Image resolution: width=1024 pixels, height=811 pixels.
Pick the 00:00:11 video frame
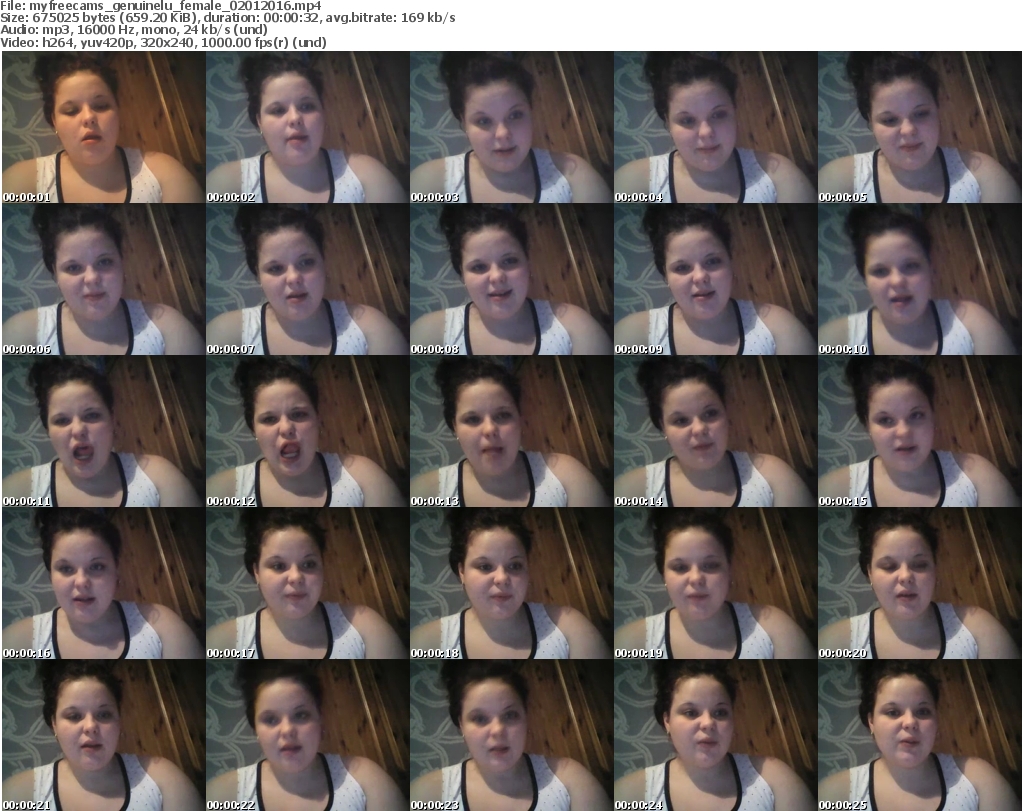click(103, 432)
